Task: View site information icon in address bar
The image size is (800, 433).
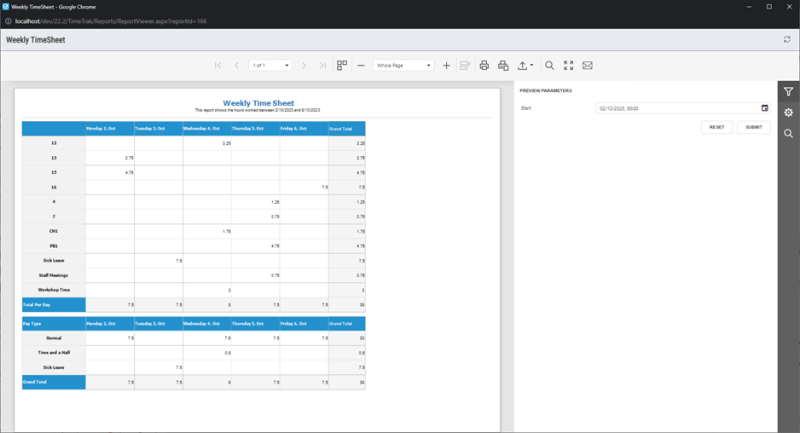Action: point(8,21)
